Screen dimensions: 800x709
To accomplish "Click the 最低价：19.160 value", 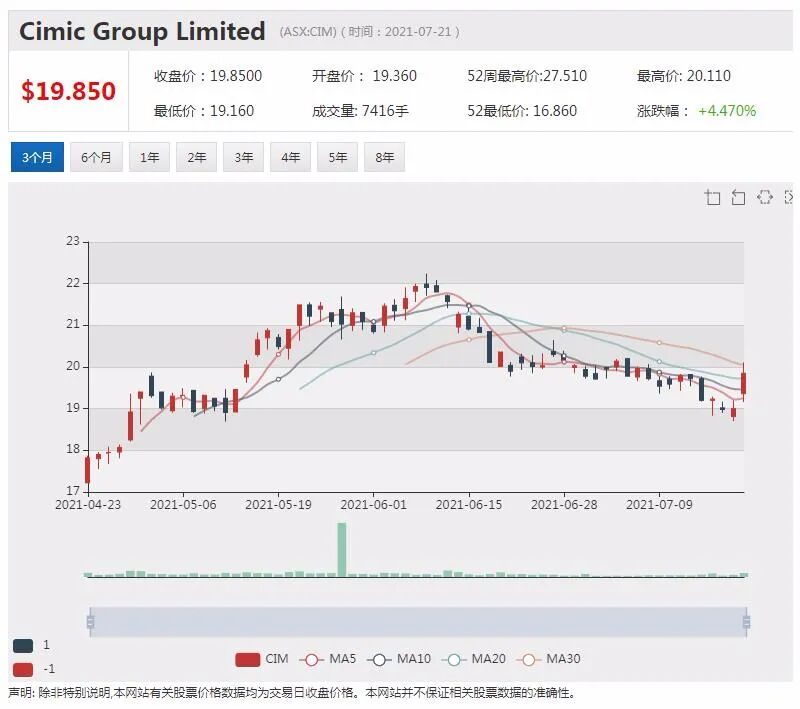I will click(204, 111).
